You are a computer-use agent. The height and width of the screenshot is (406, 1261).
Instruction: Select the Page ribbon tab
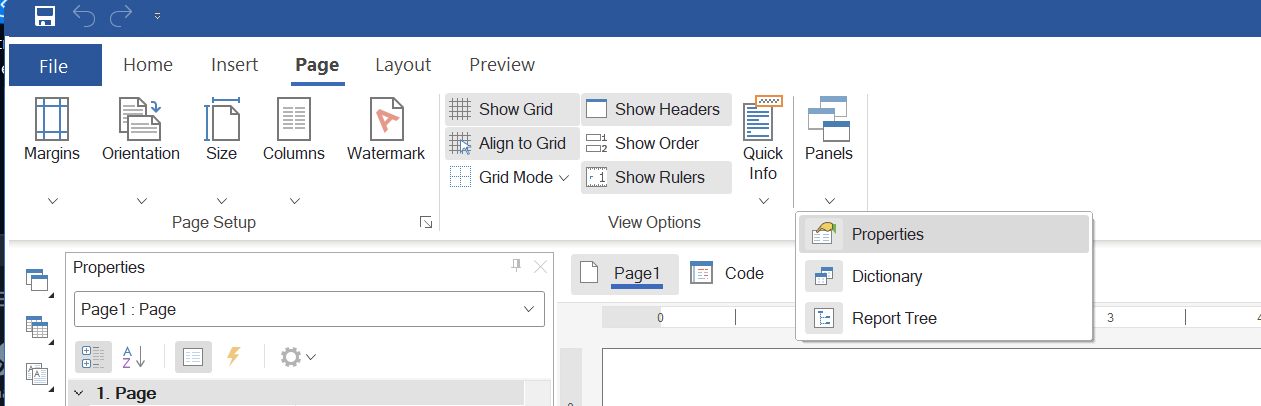317,65
